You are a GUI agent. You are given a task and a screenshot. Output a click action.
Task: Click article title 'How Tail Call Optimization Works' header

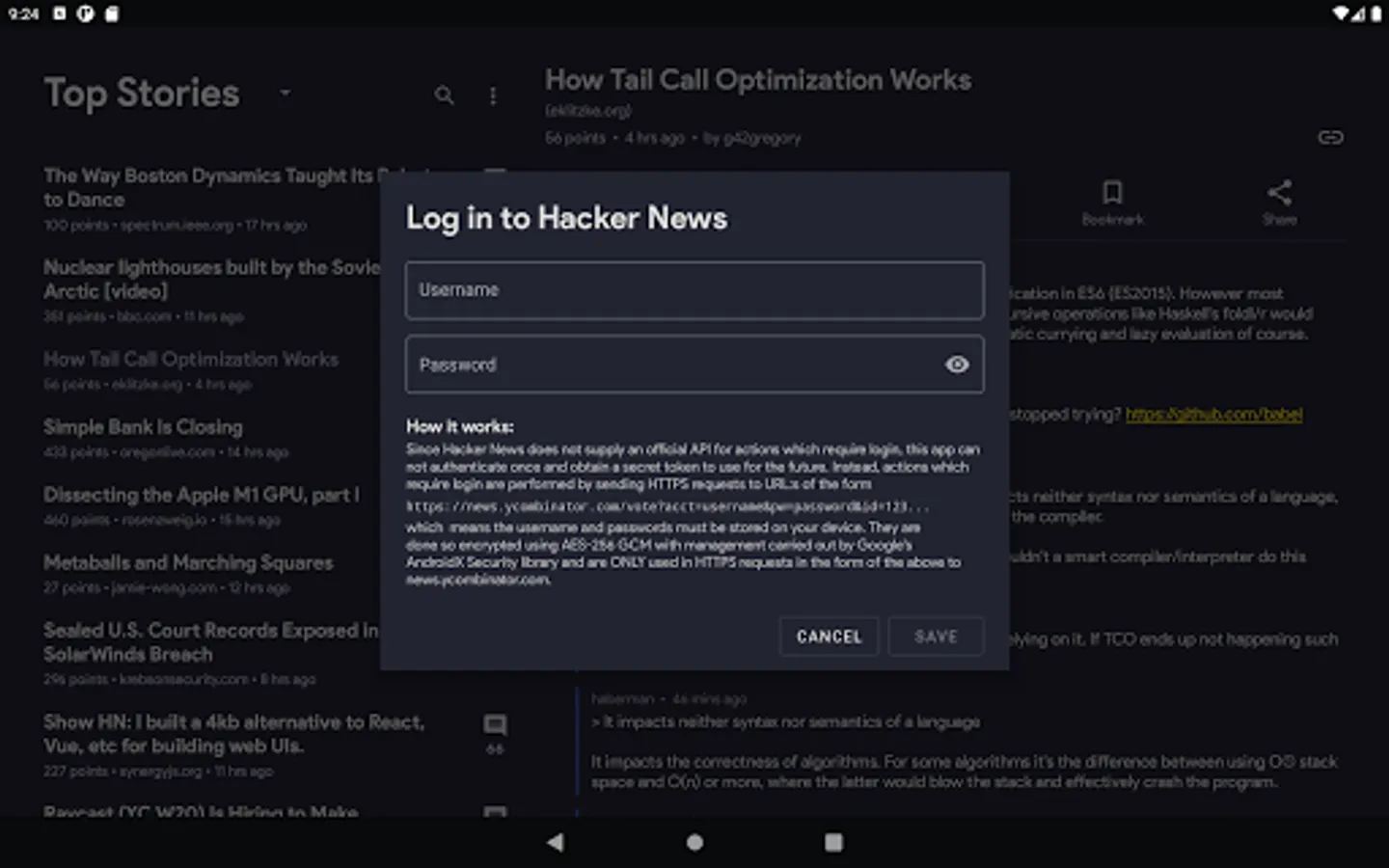pos(758,80)
